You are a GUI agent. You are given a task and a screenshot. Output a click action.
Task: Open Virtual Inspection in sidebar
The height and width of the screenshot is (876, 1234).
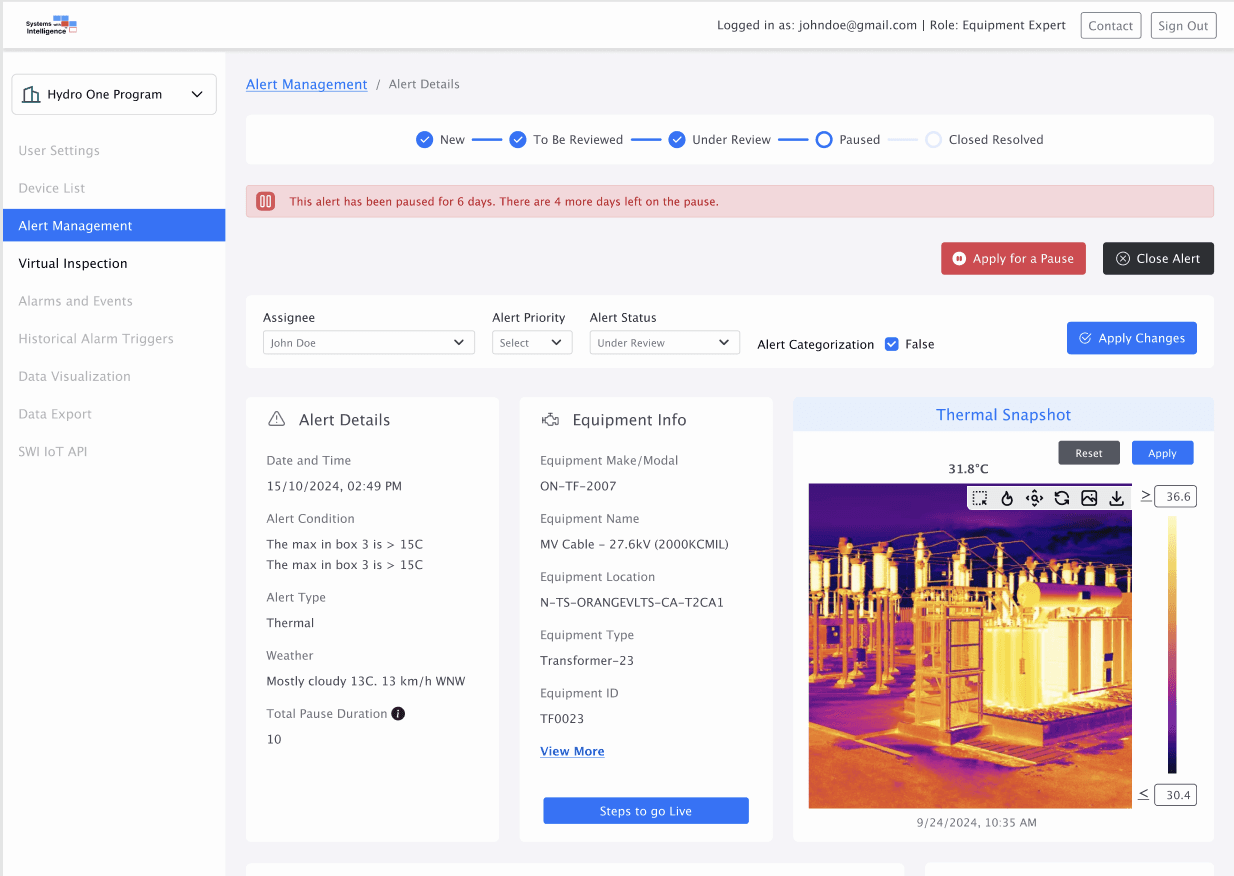(73, 264)
